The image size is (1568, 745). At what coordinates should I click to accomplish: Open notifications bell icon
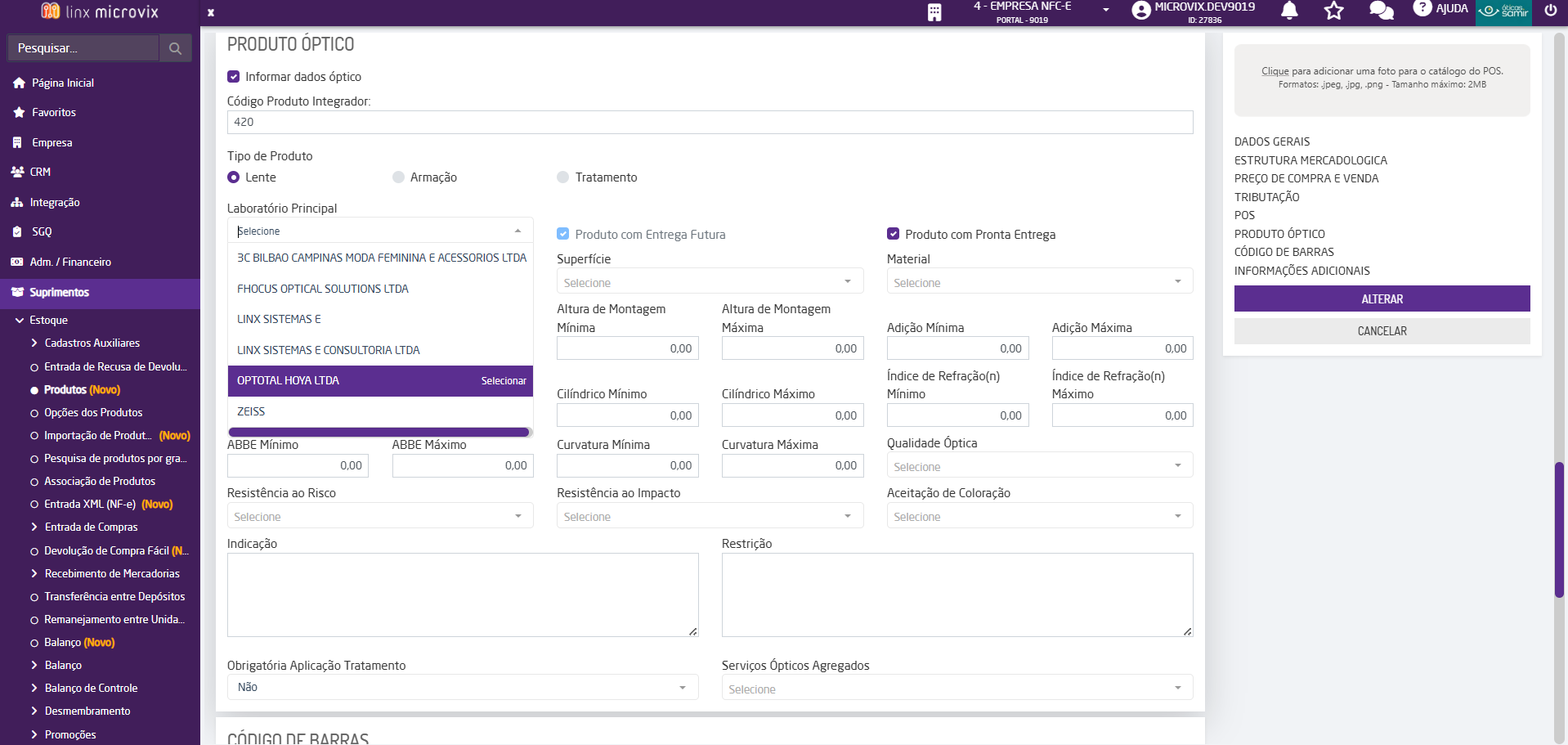click(x=1289, y=11)
